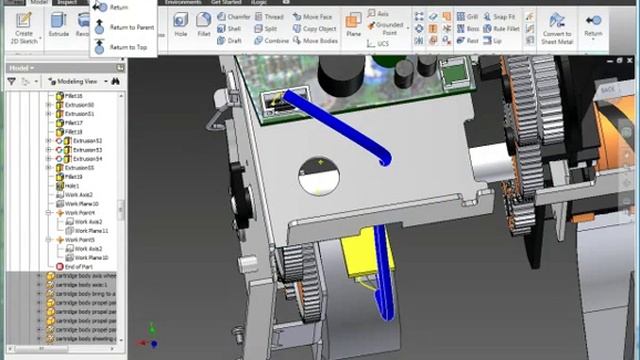Select the Rule Fillet tool
The height and width of the screenshot is (360, 640).
[x=501, y=29]
